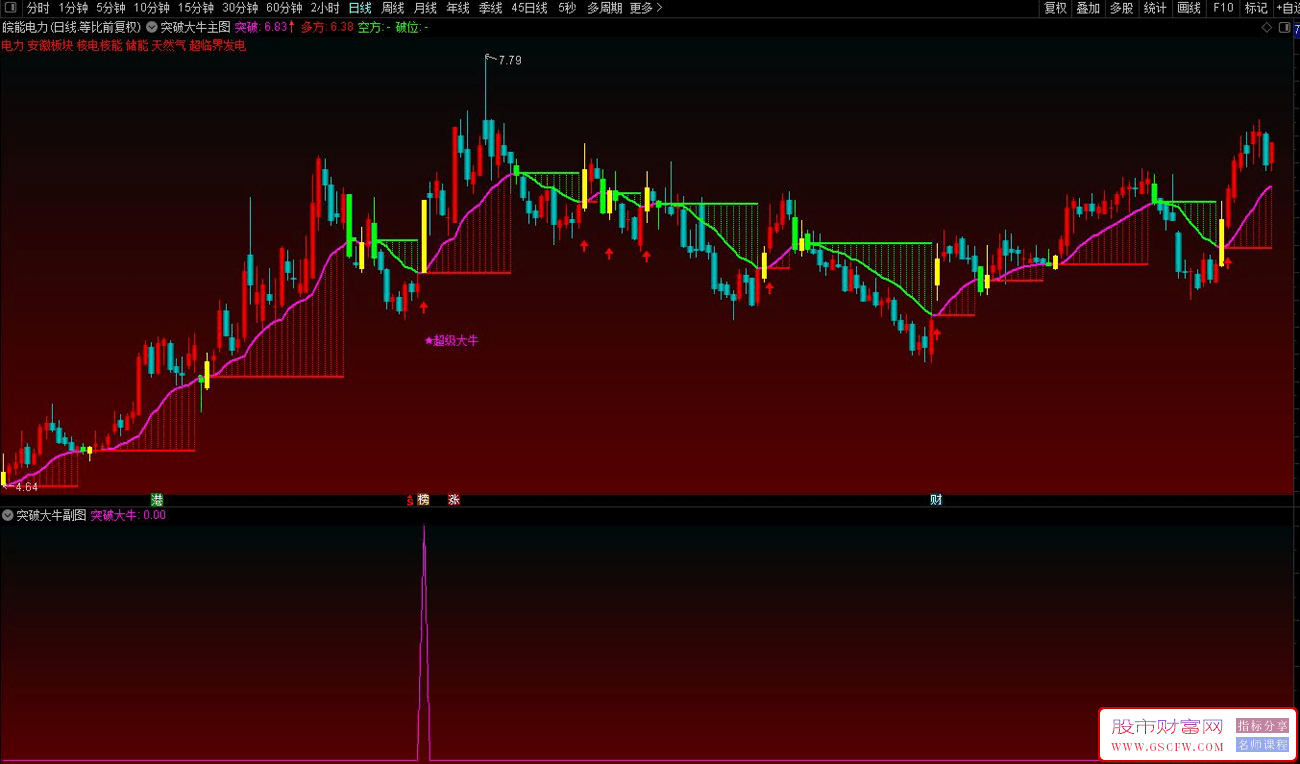This screenshot has height=764, width=1300.
Task: Add stock via +自选 button
Action: (x=1287, y=8)
